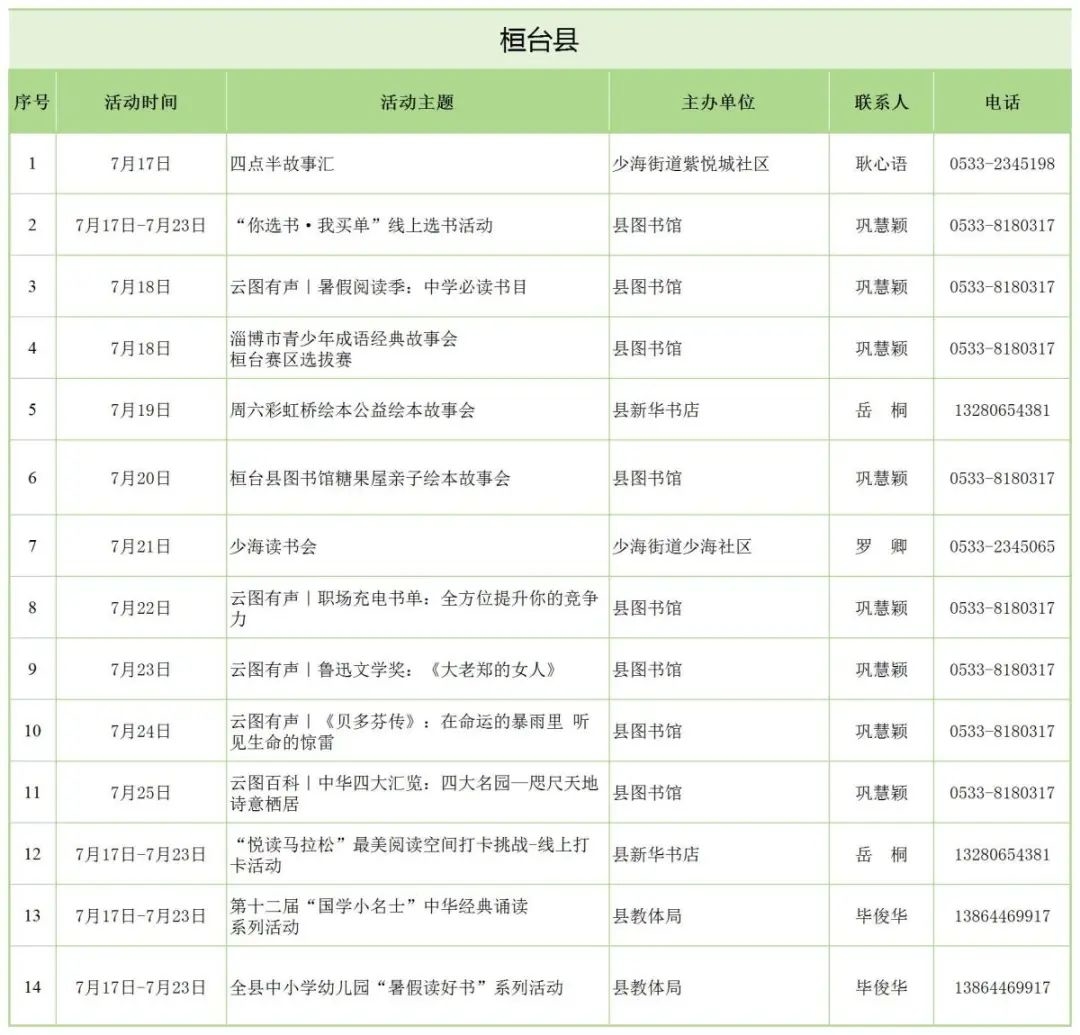The width and height of the screenshot is (1080, 1035).
Task: Click contact '巩慧颖' in row 3
Action: [x=881, y=286]
